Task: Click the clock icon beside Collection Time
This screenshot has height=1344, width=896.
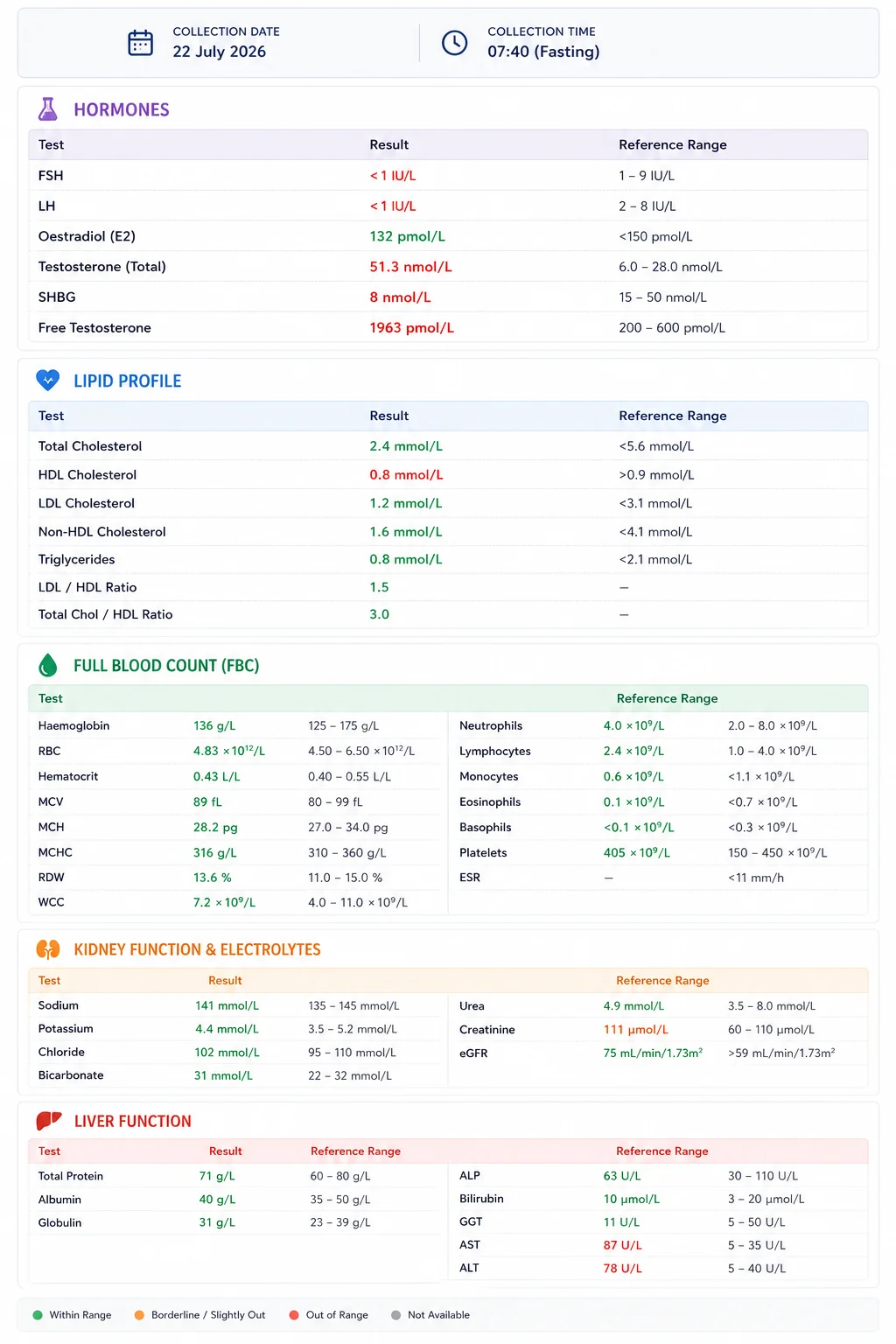Action: [x=454, y=42]
